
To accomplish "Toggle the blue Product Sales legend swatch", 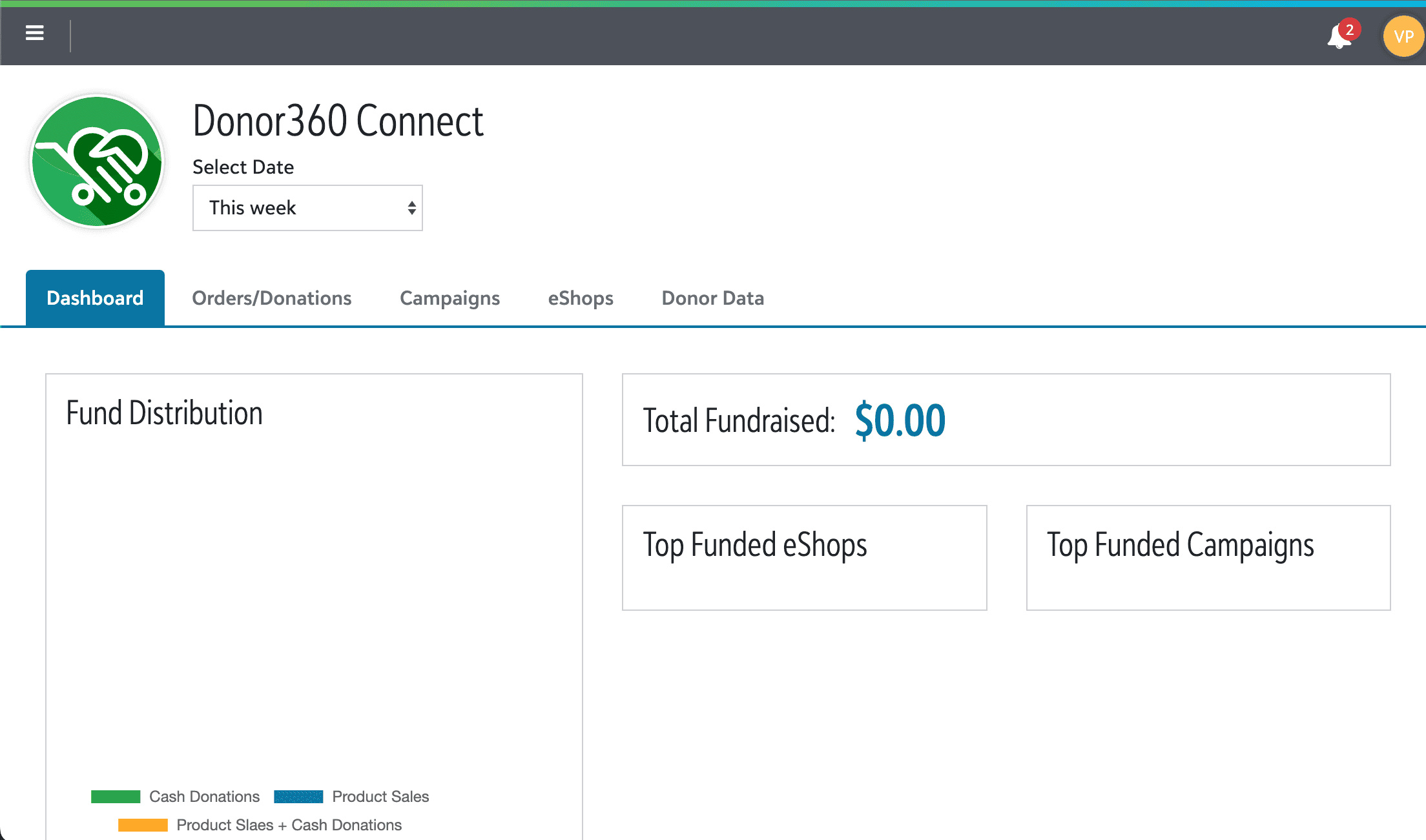I will 298,797.
